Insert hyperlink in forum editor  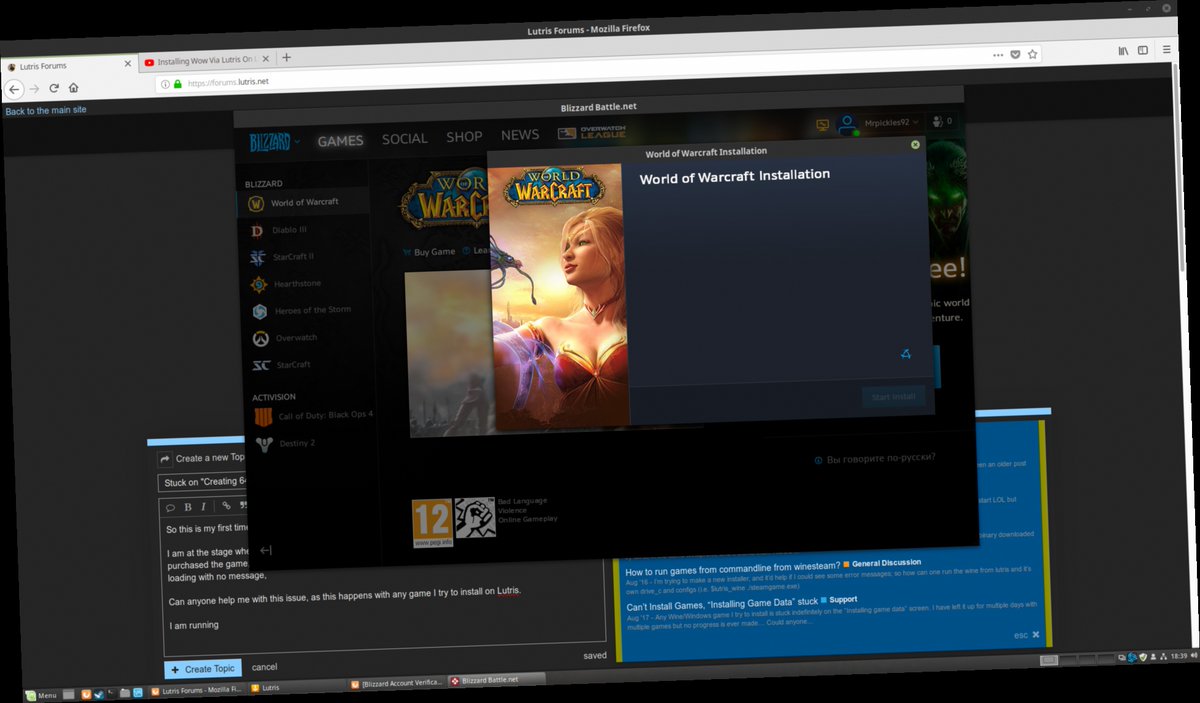click(x=226, y=506)
